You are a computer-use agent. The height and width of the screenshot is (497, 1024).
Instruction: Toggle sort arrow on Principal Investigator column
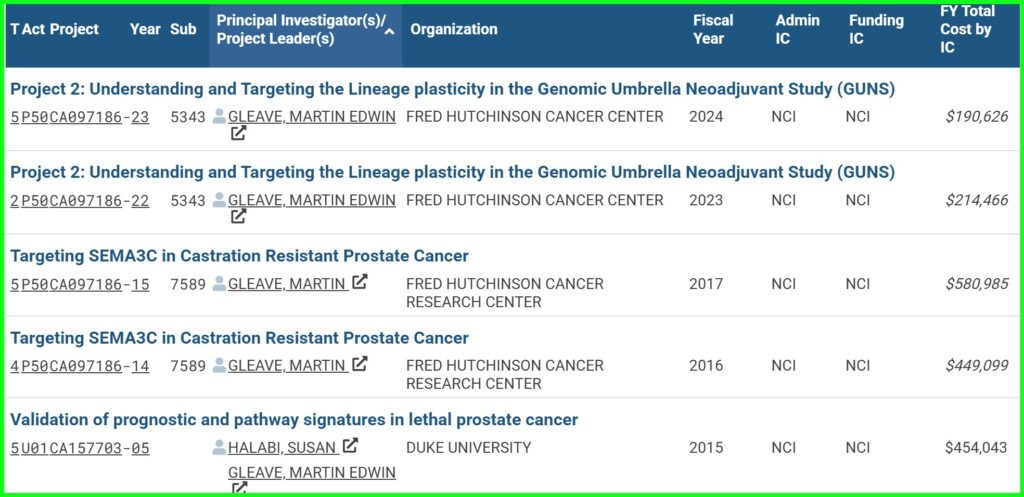click(389, 31)
